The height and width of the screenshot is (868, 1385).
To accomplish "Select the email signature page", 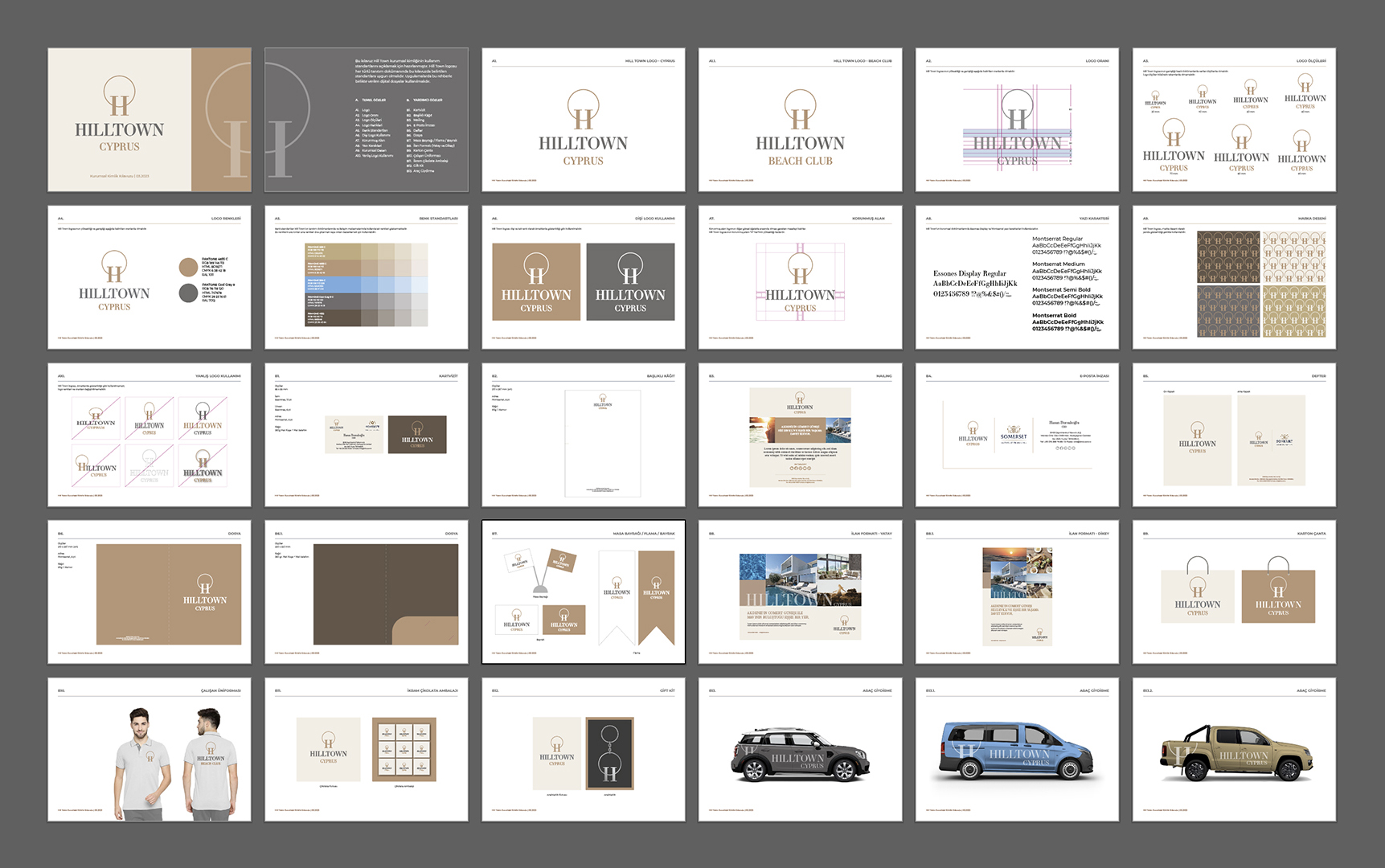I will pyautogui.click(x=1017, y=435).
